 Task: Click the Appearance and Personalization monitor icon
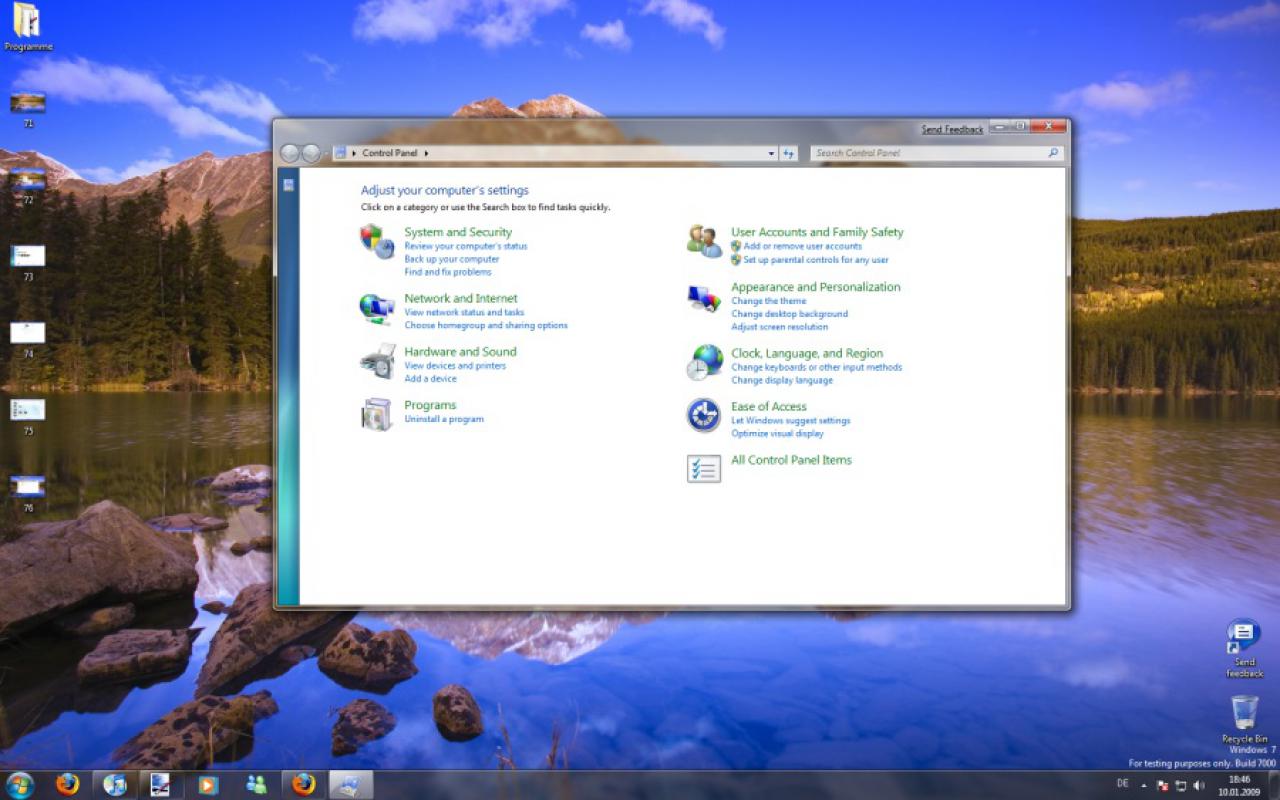tap(704, 298)
